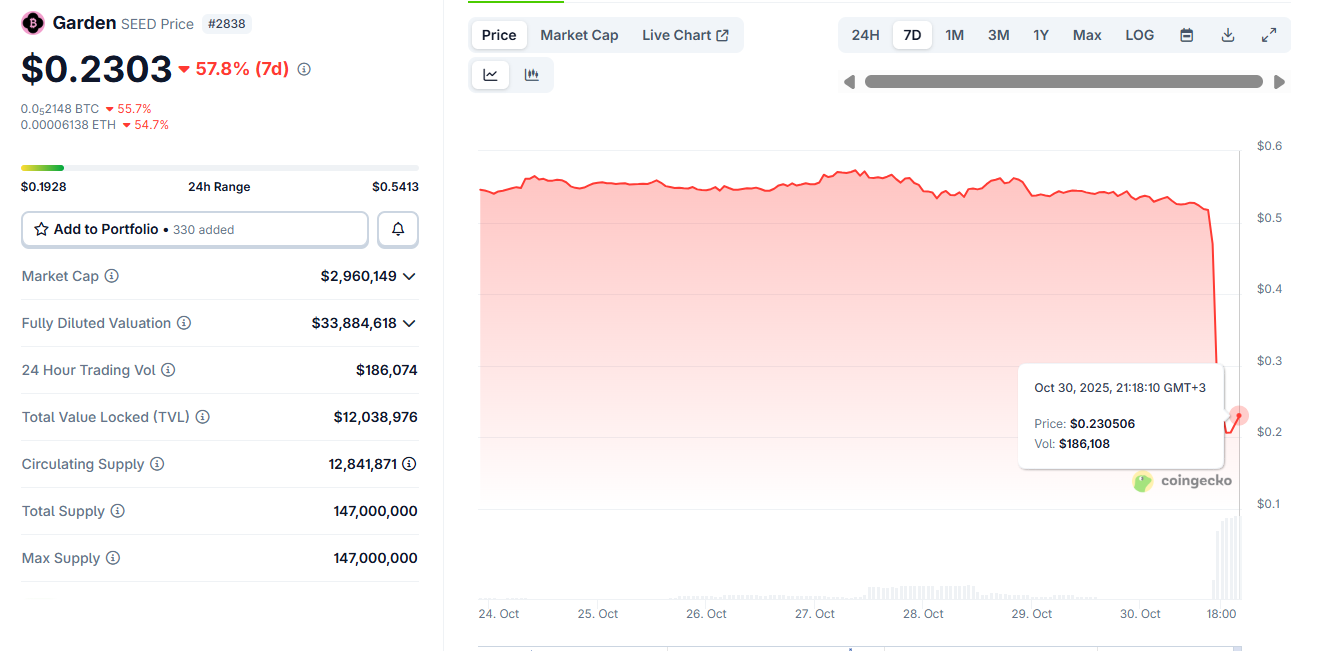The image size is (1330, 651).
Task: Switch to the Market Cap tab
Action: tap(579, 34)
